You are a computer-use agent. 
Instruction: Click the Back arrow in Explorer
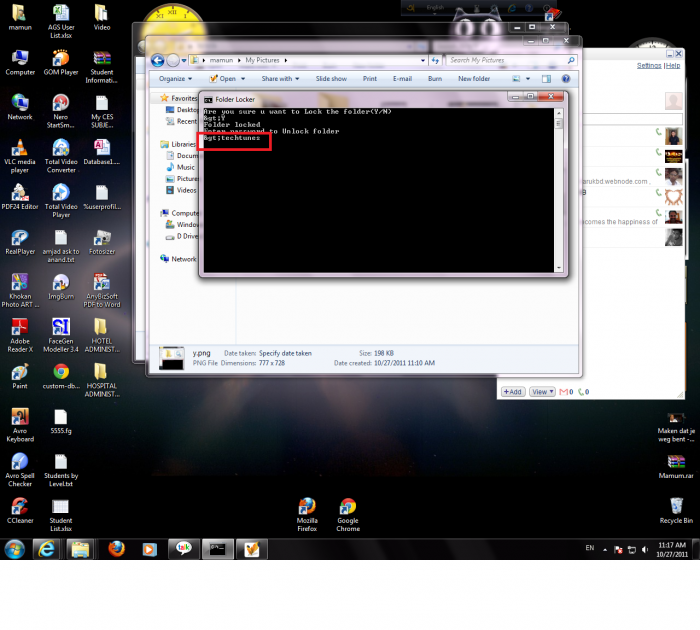pos(158,60)
